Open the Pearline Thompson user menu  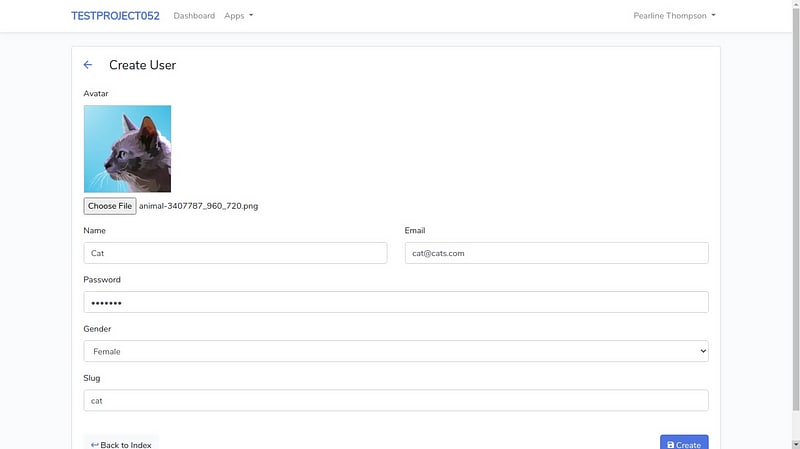coord(674,16)
